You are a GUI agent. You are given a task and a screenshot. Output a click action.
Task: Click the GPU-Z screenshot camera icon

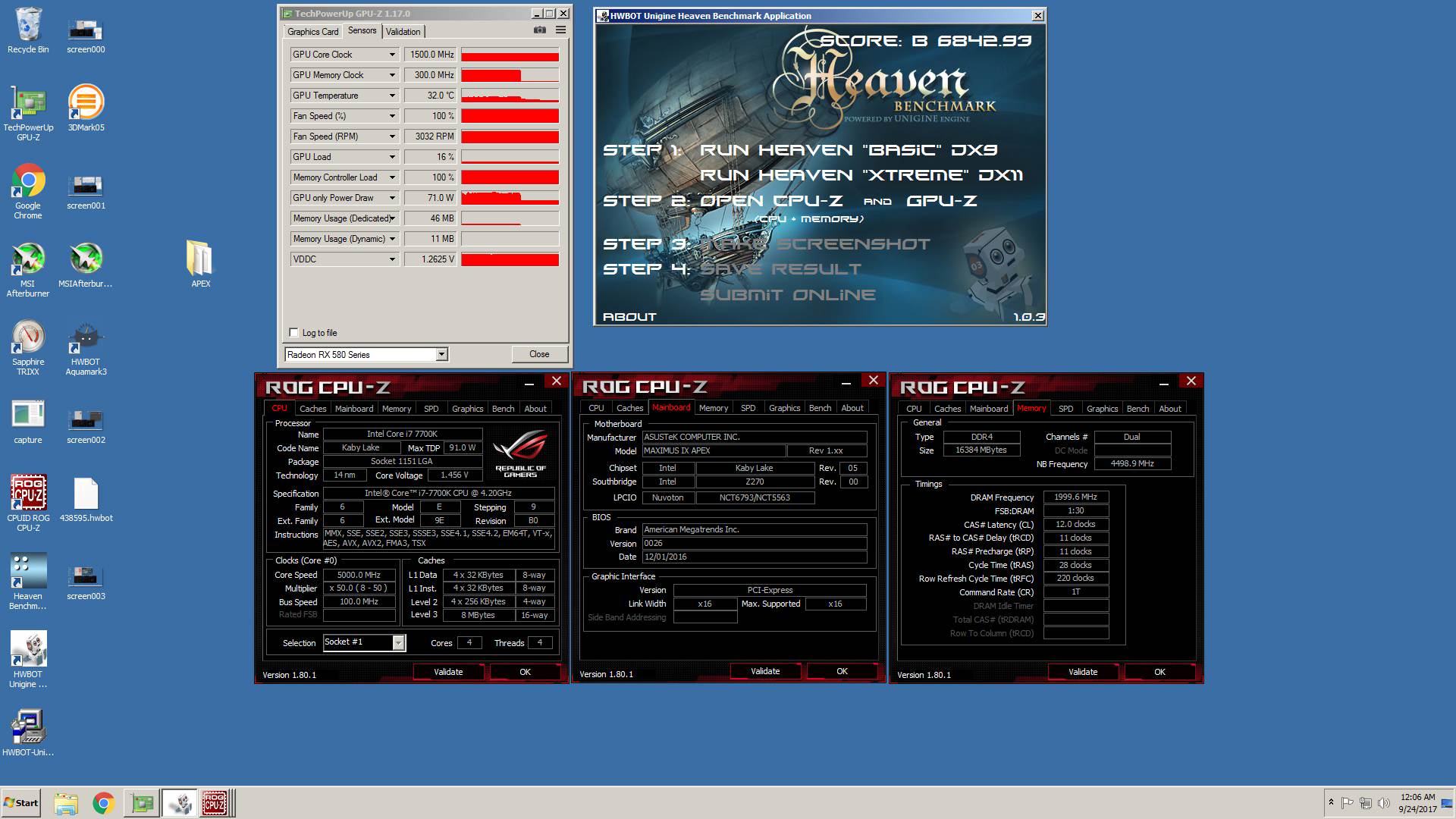pyautogui.click(x=540, y=30)
